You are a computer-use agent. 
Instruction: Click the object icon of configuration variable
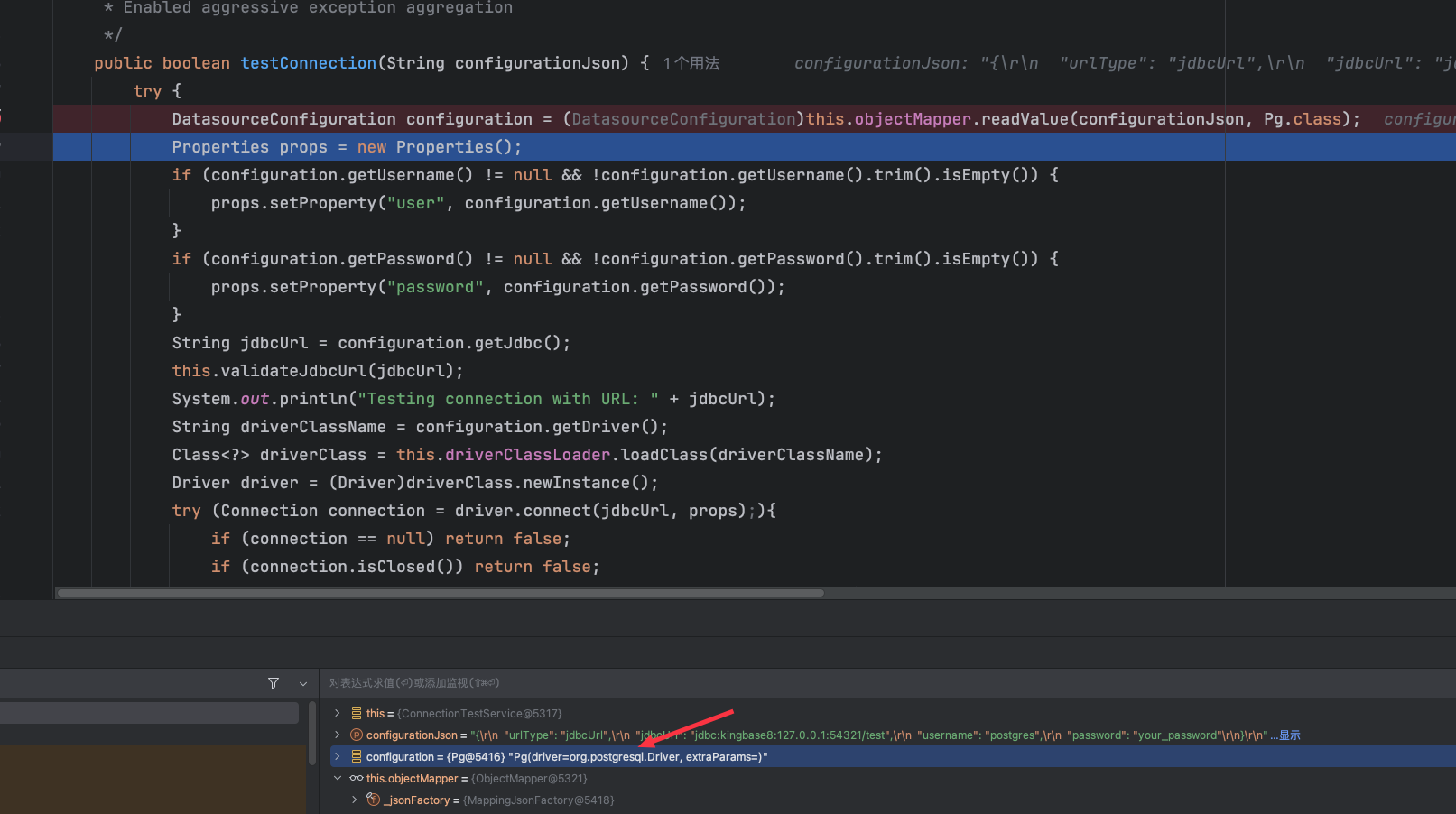pos(357,756)
